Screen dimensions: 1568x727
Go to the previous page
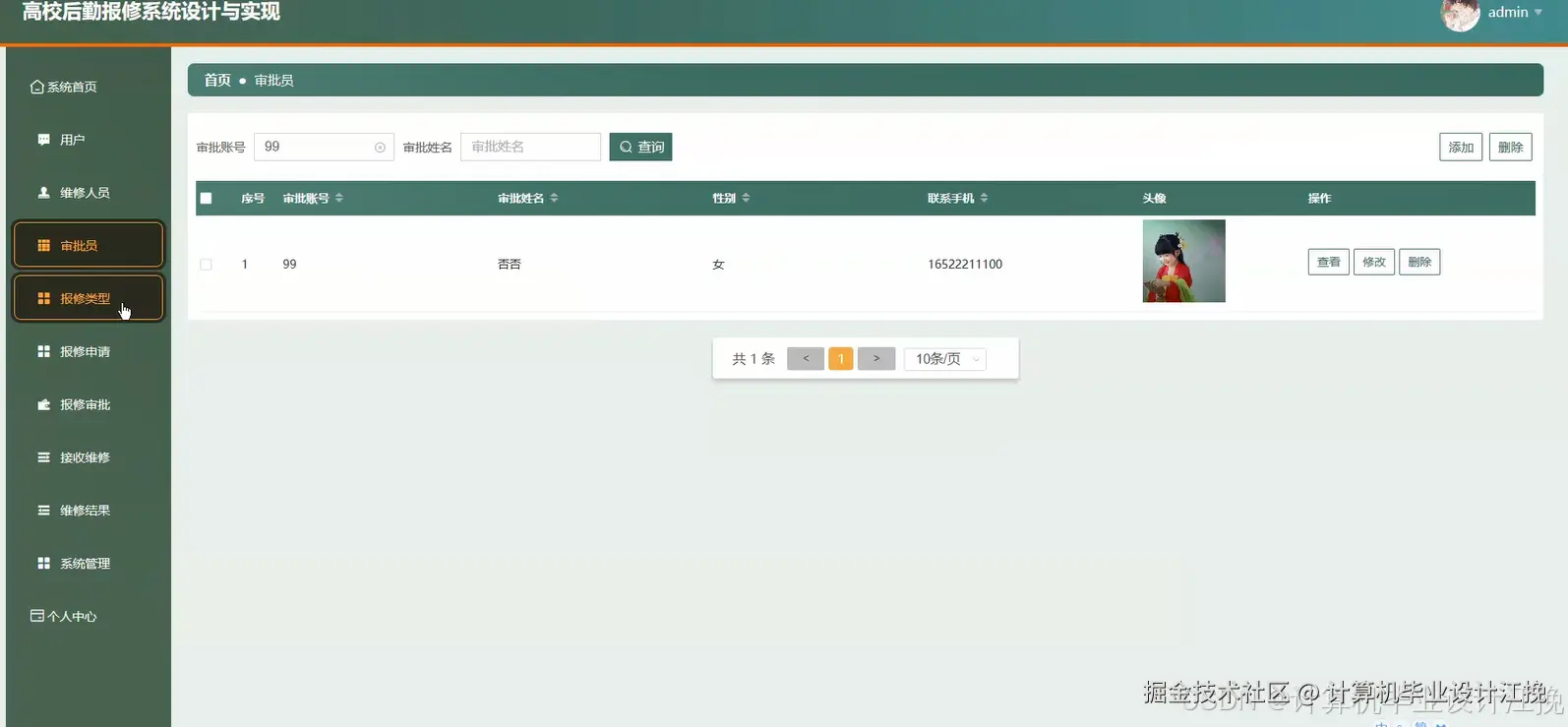(806, 359)
